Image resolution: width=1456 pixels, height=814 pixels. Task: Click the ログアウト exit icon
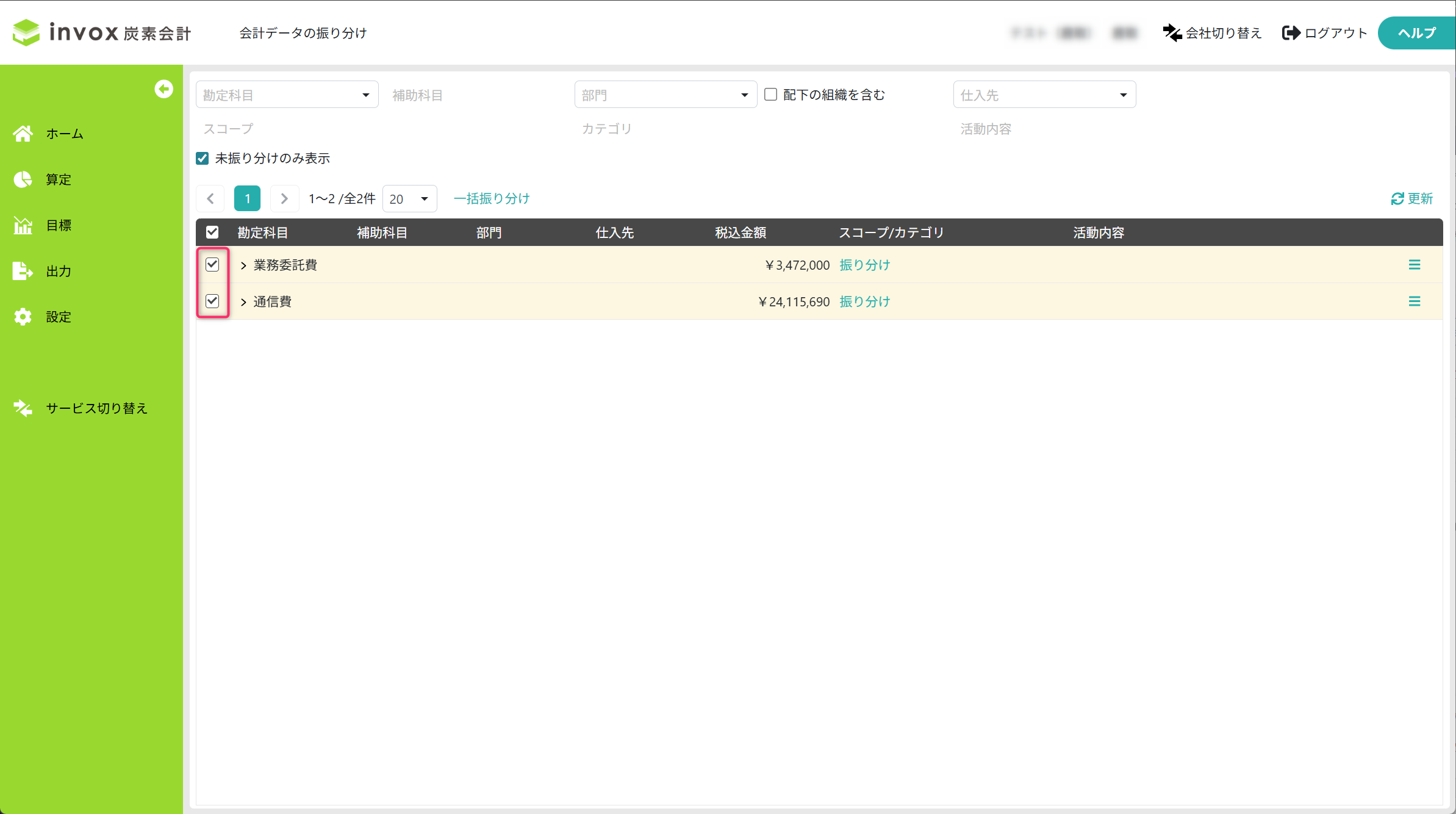(1291, 33)
